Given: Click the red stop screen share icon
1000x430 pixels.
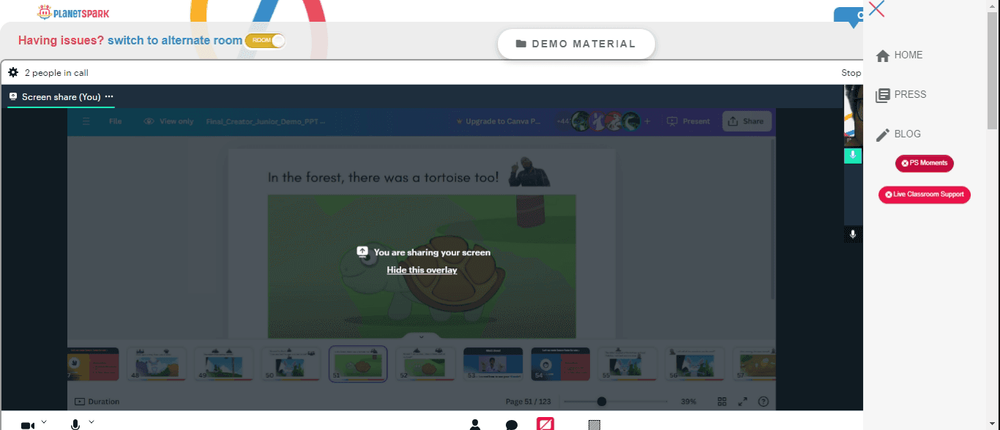Looking at the screenshot, I should point(545,424).
